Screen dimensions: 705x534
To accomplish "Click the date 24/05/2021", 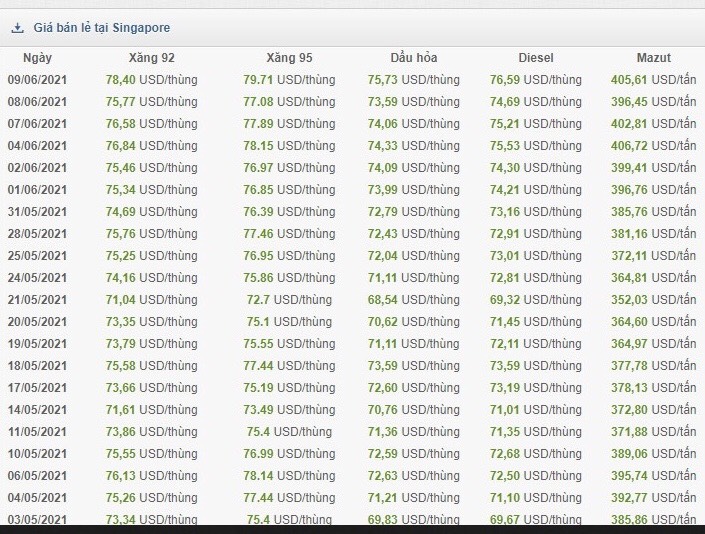I will (37, 278).
